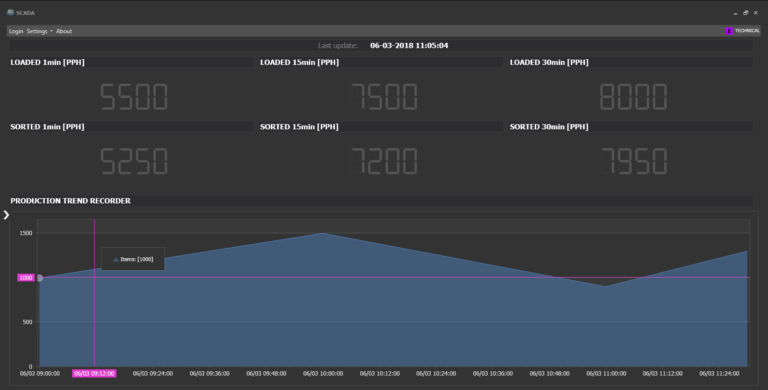Click the chart peak at 06/03 10:00:00
Screen dimensions: 768x390
coord(323,233)
